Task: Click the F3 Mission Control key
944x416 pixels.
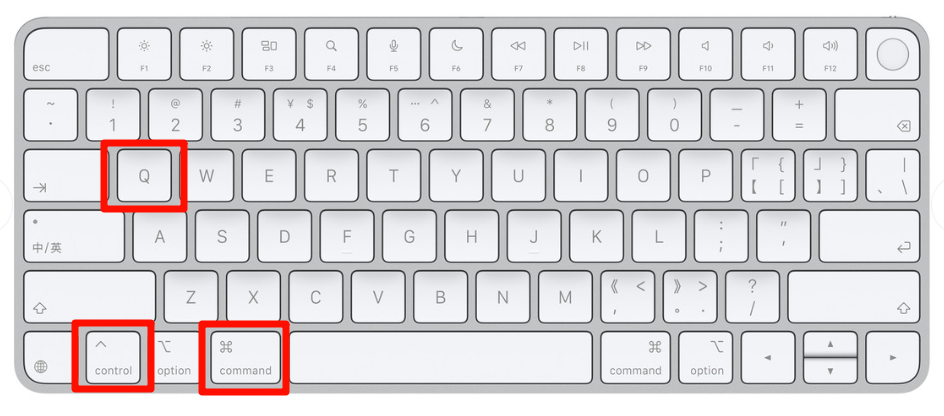Action: [x=269, y=54]
